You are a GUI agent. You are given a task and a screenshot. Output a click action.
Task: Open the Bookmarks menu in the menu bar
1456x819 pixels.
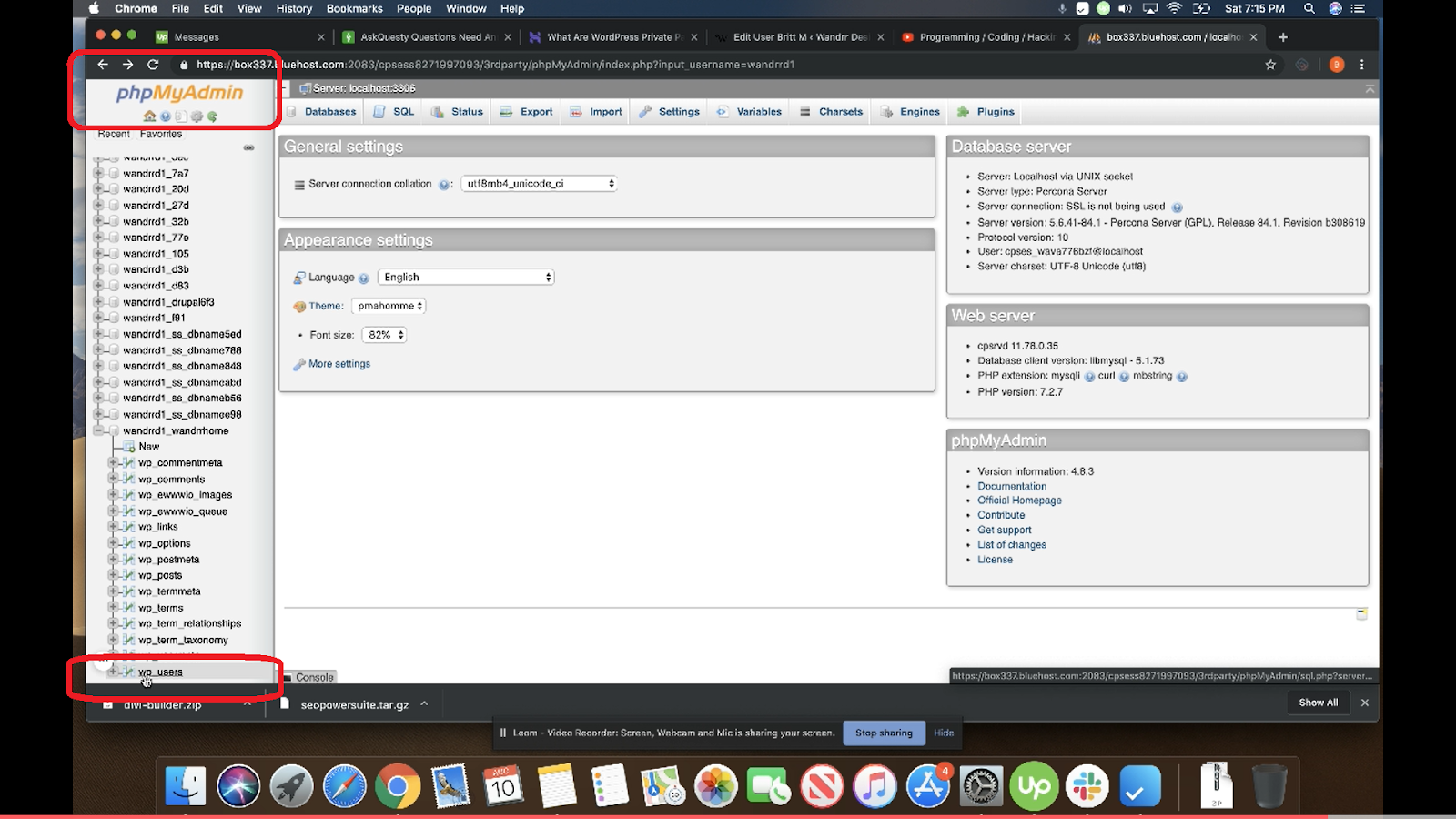point(355,8)
